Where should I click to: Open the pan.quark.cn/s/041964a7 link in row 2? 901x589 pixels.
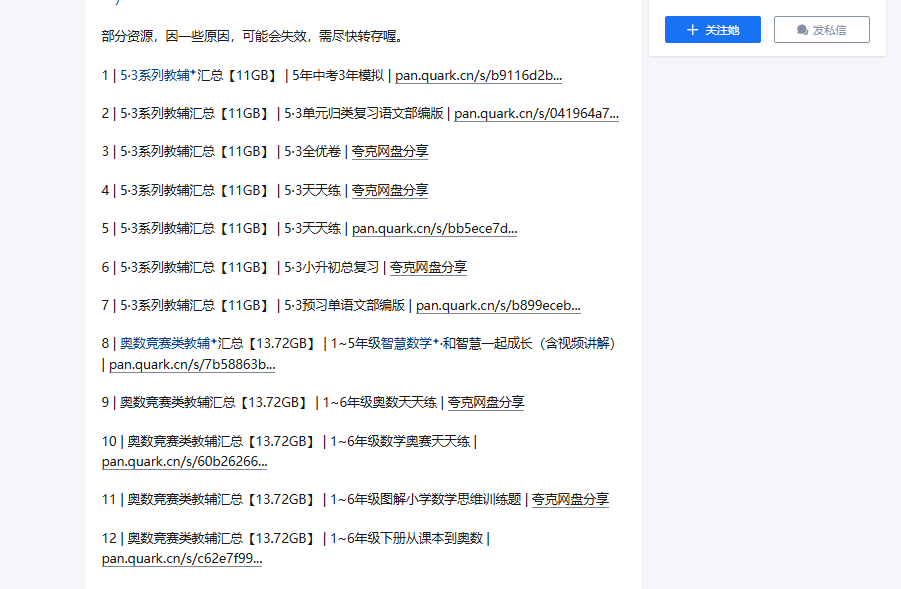coord(536,113)
